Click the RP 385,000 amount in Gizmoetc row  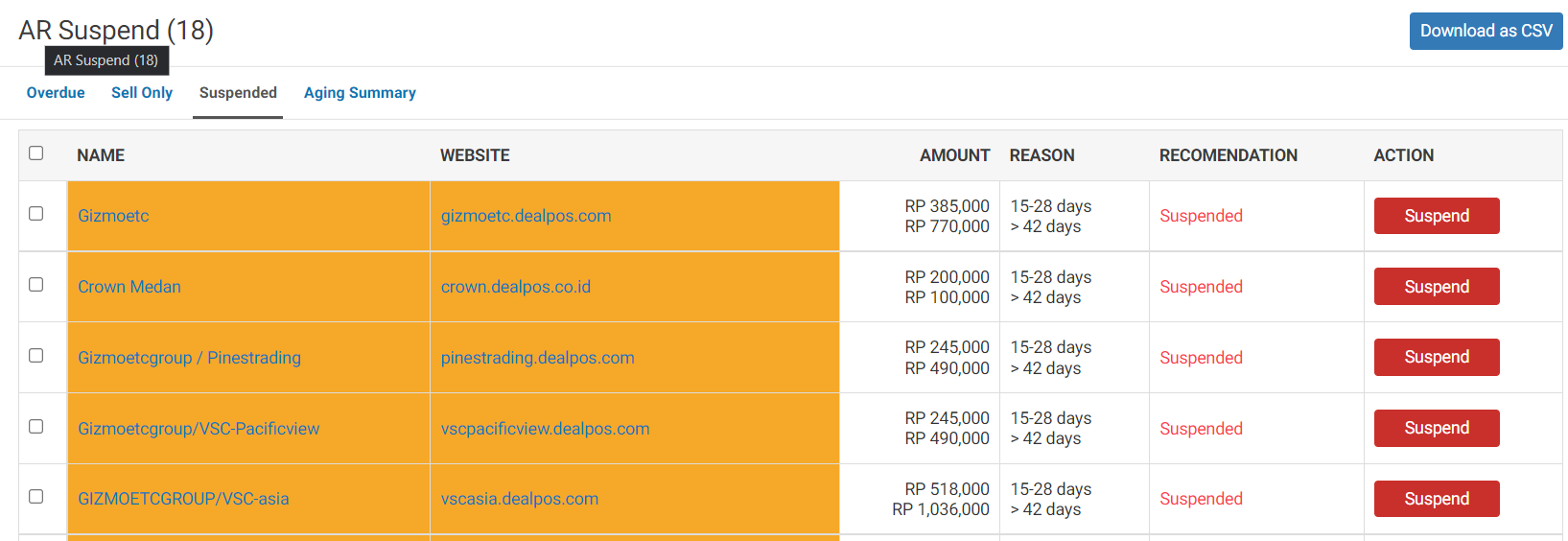click(947, 206)
